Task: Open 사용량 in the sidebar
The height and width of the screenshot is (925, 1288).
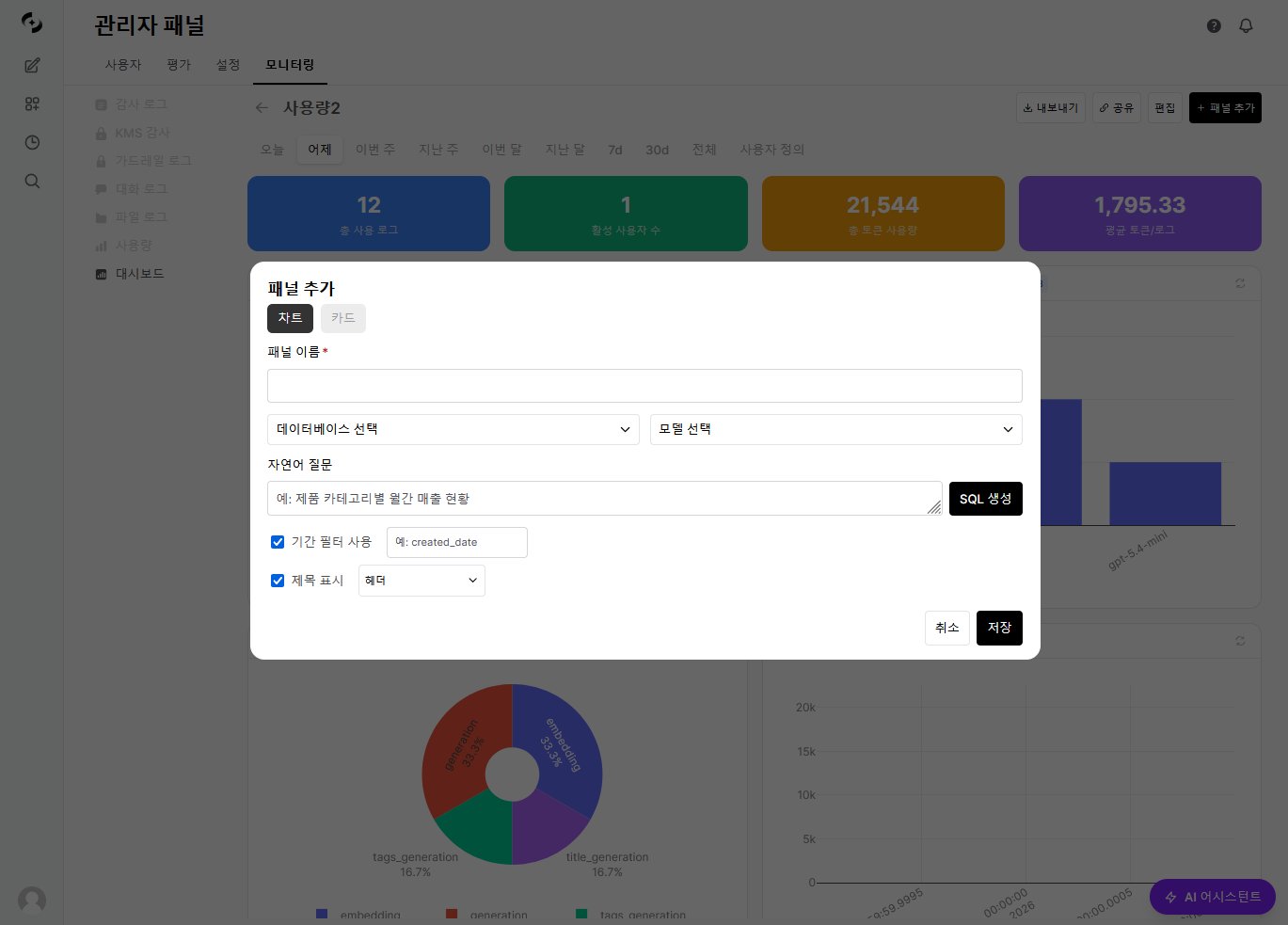Action: coord(124,246)
